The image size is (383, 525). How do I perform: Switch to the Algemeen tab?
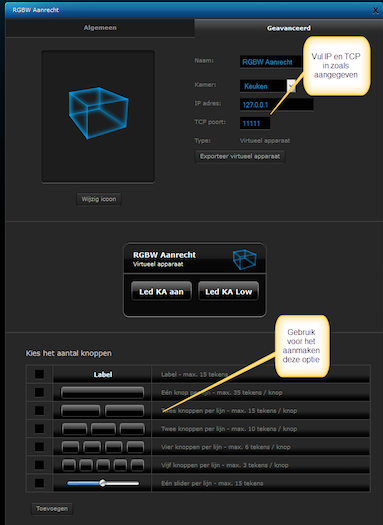click(x=100, y=28)
